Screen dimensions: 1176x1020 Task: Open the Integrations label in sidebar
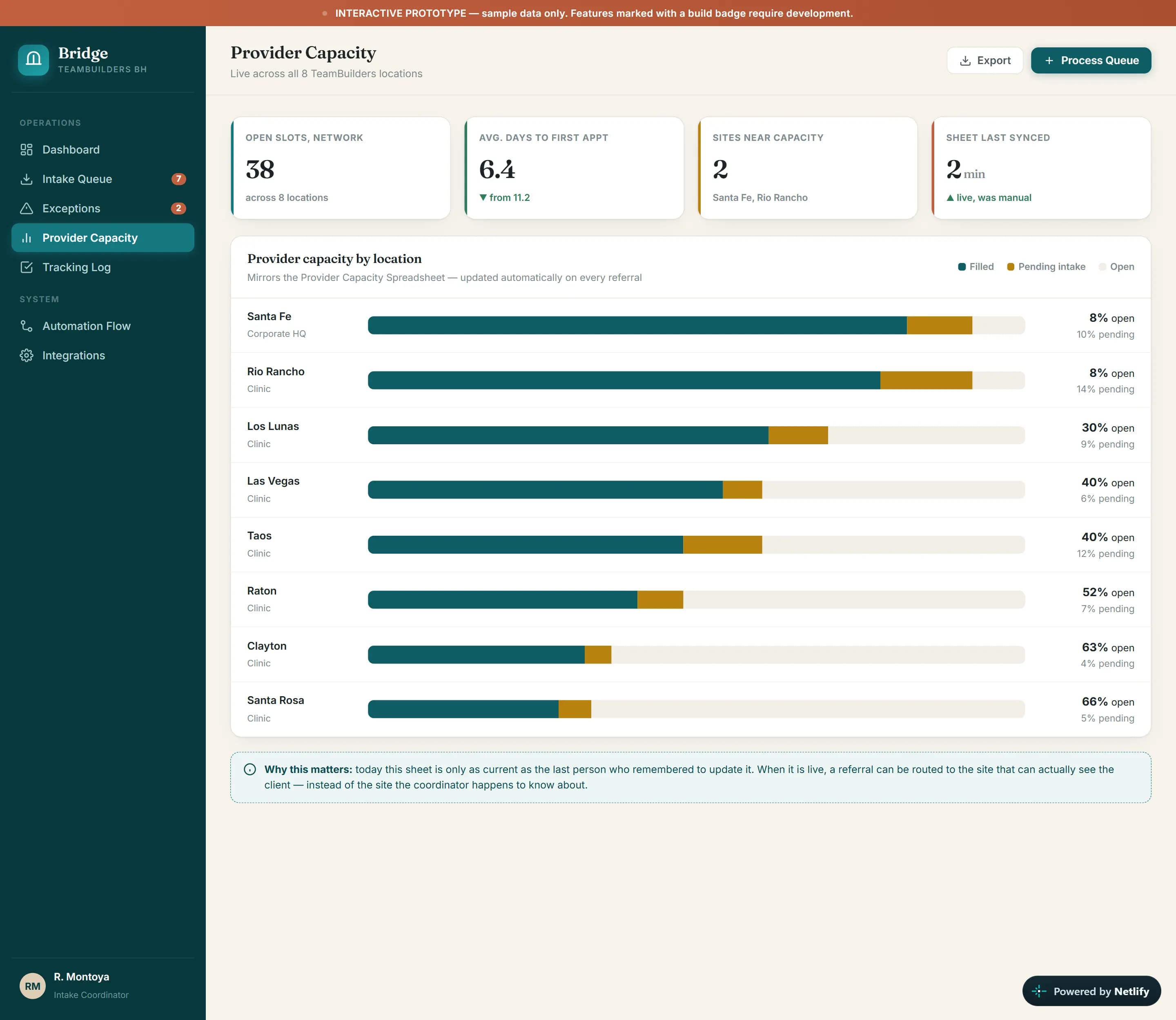tap(74, 355)
